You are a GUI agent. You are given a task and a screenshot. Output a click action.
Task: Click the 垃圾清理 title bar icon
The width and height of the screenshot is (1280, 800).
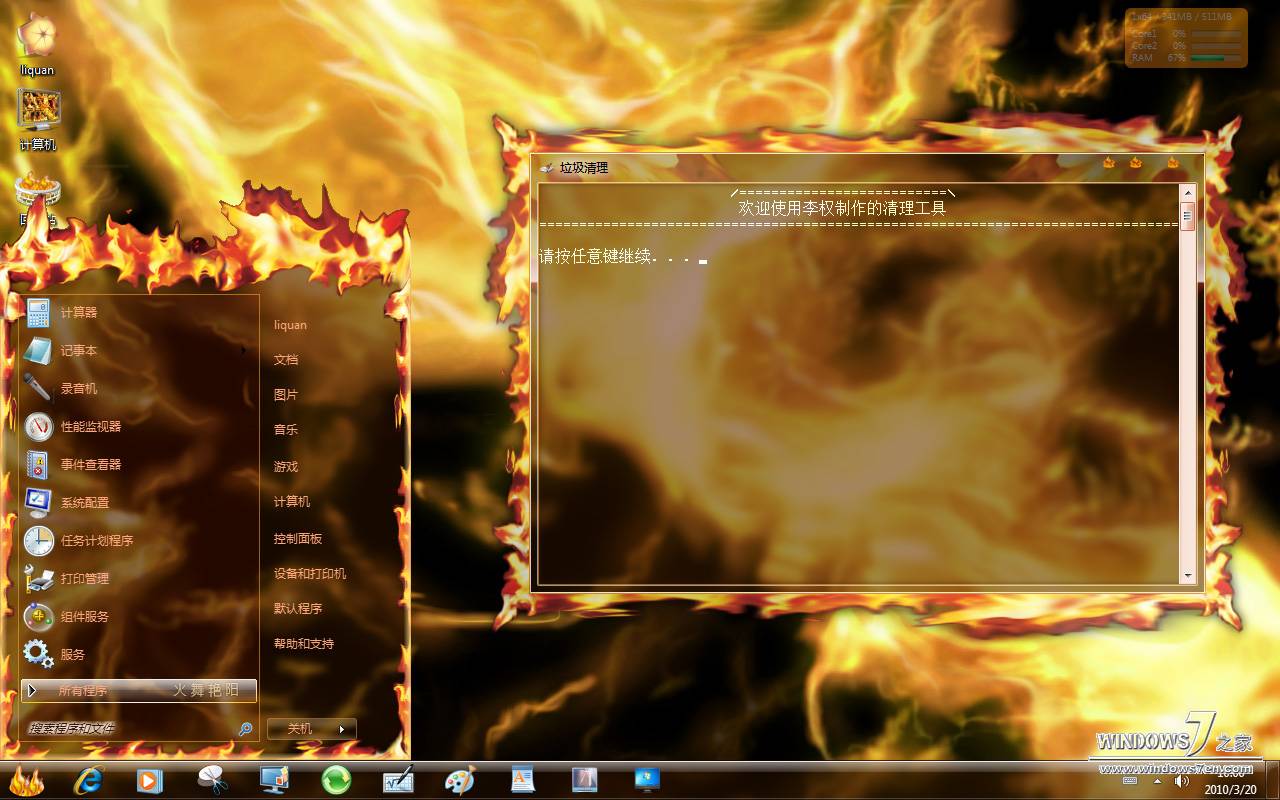tap(546, 168)
